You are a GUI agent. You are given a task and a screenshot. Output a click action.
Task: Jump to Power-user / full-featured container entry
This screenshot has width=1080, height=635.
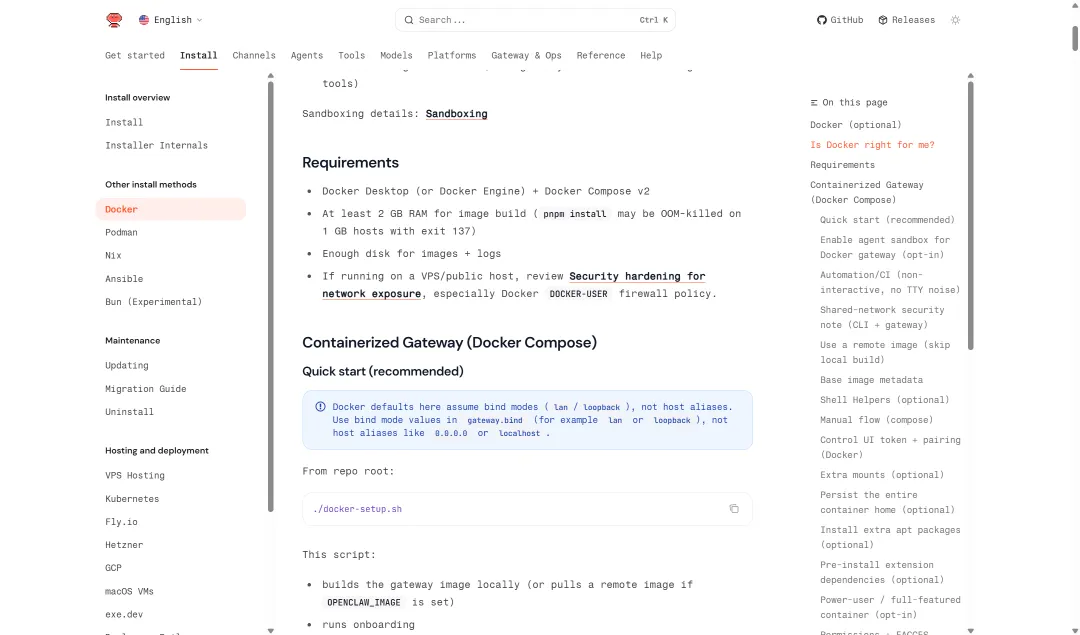coord(890,607)
